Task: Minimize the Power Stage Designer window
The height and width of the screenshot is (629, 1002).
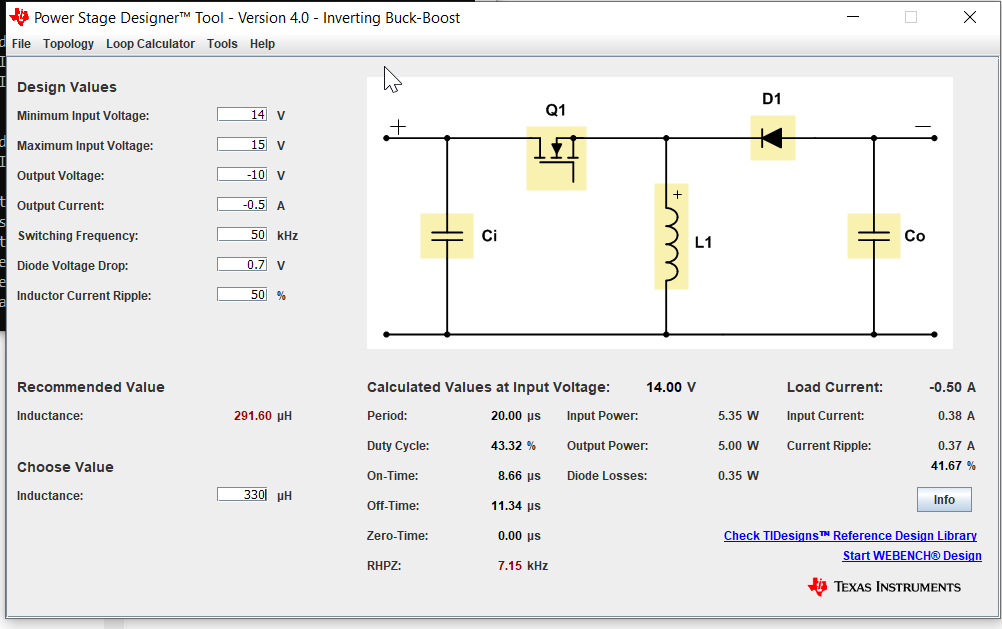Action: pos(852,17)
